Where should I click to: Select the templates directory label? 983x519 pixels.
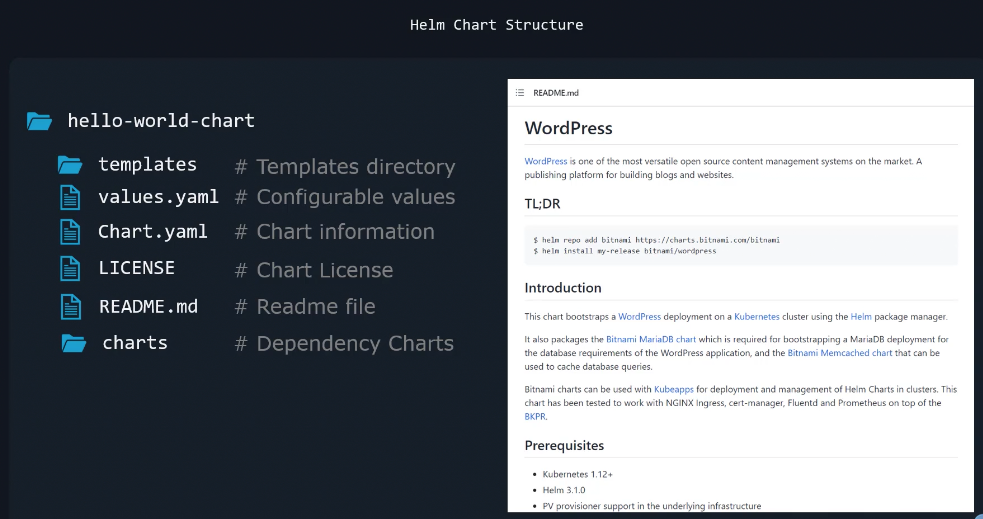[x=147, y=165]
